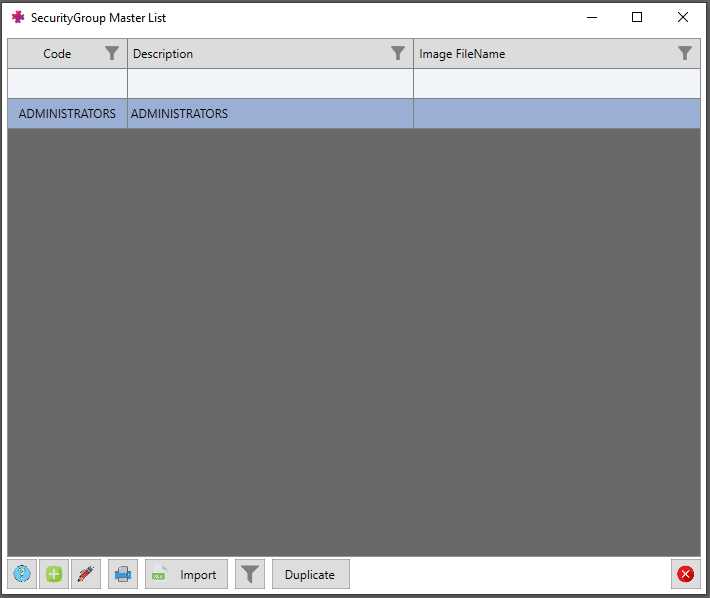Open the Description column filter funnel
710x598 pixels.
click(398, 53)
